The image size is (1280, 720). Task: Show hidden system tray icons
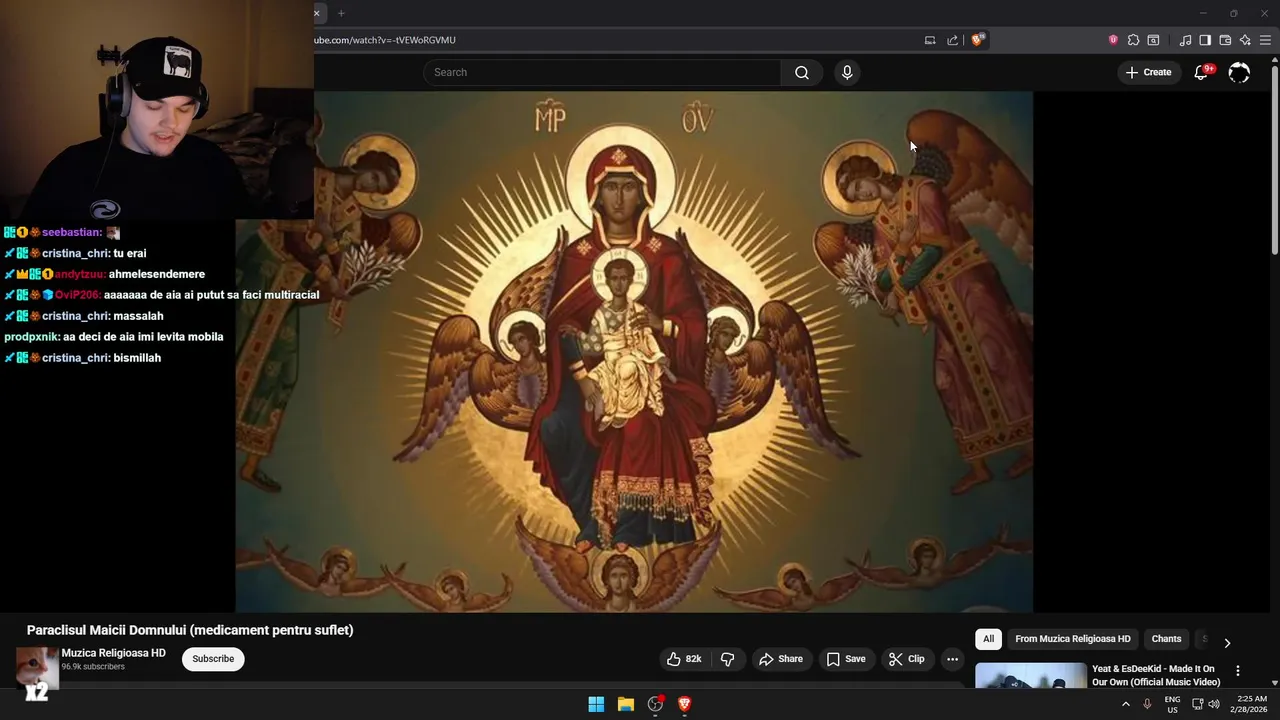[x=1126, y=704]
